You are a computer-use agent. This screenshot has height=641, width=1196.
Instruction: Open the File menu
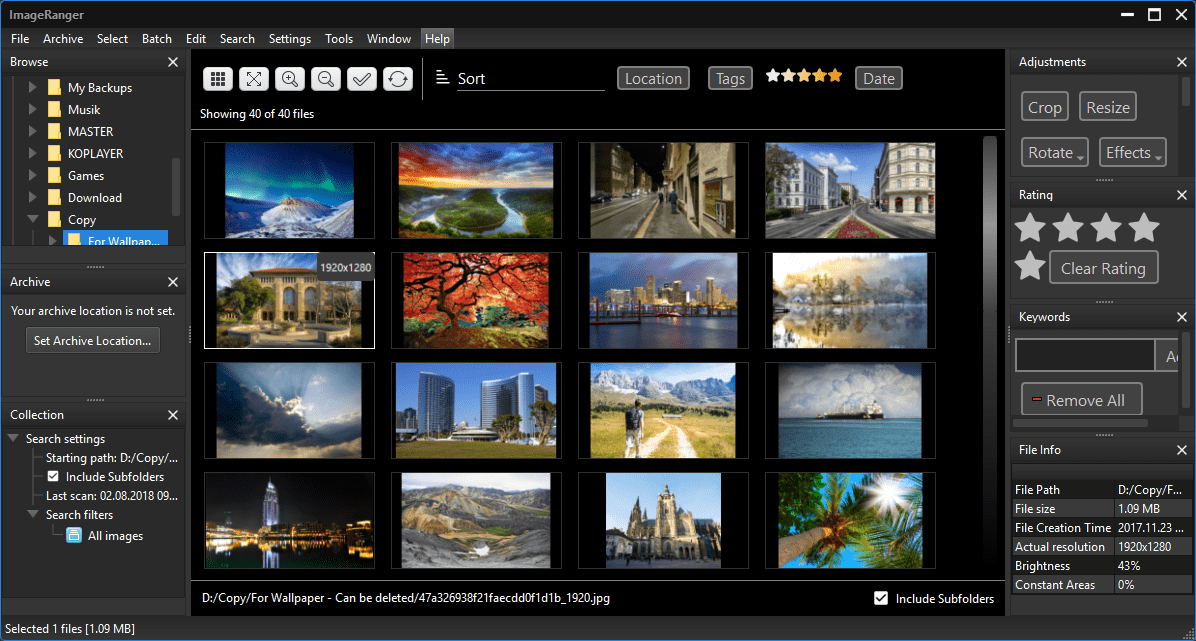click(20, 39)
